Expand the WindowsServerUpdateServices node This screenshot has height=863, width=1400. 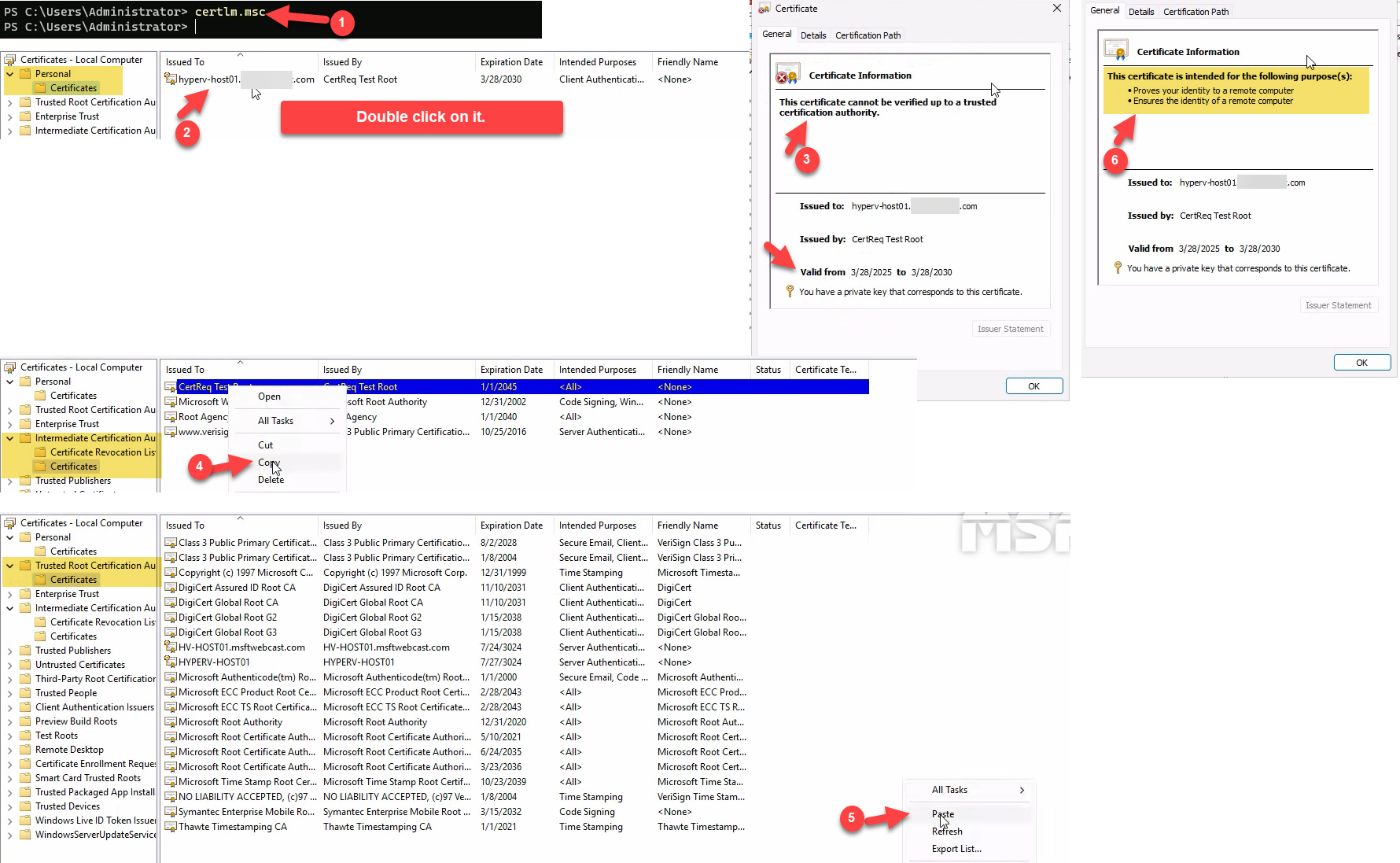tap(9, 835)
